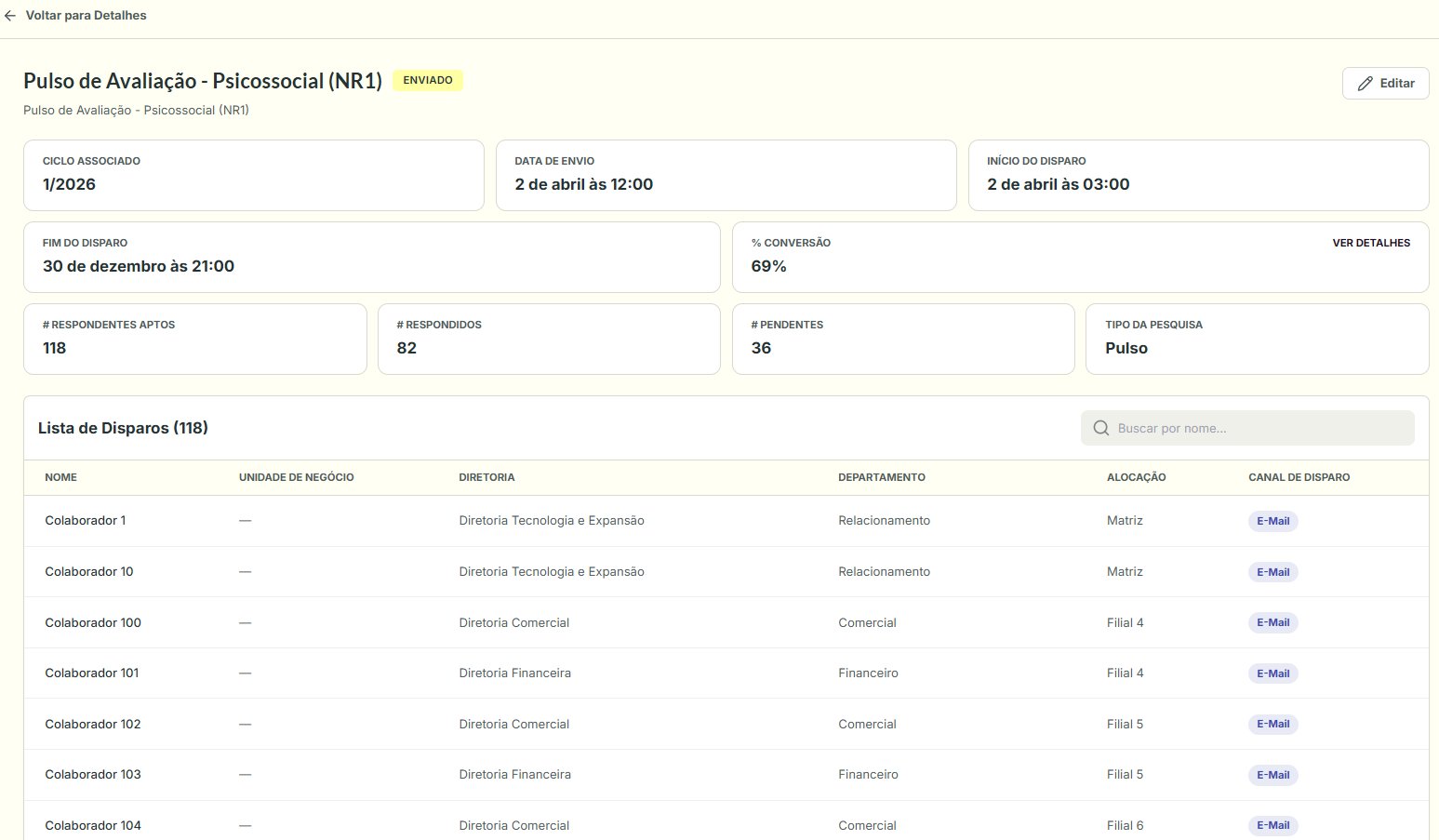This screenshot has width=1439, height=840.
Task: Click the E-Mail badge for Colaborador 100
Action: click(1272, 622)
